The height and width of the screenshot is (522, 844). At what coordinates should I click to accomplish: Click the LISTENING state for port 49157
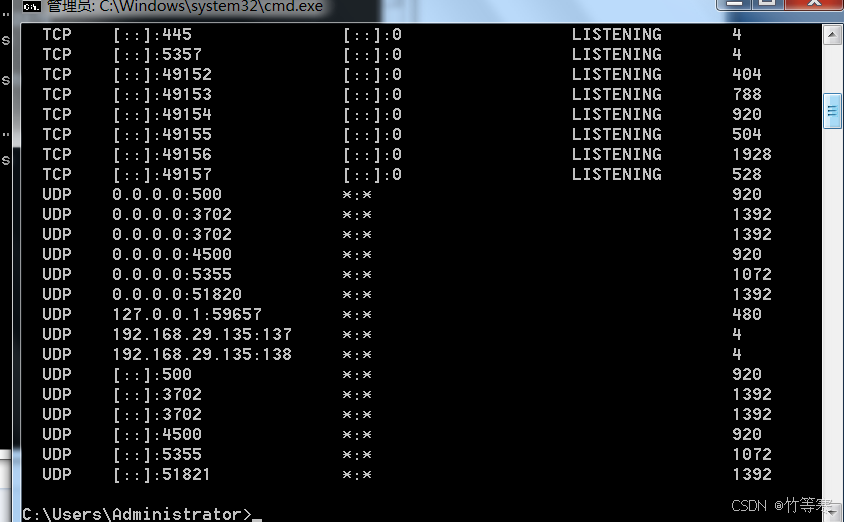click(616, 174)
